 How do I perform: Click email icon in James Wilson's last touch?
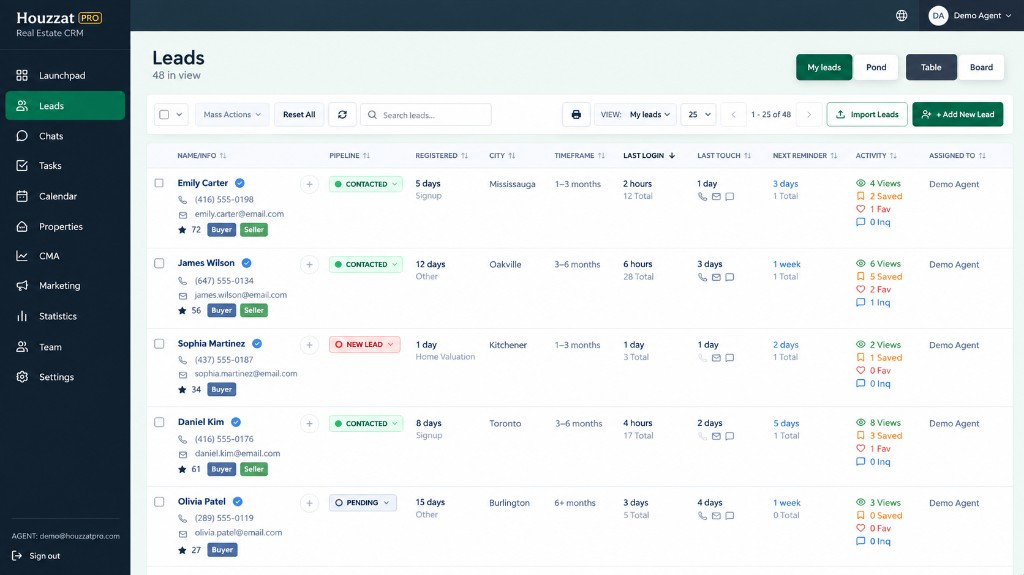[x=716, y=277]
